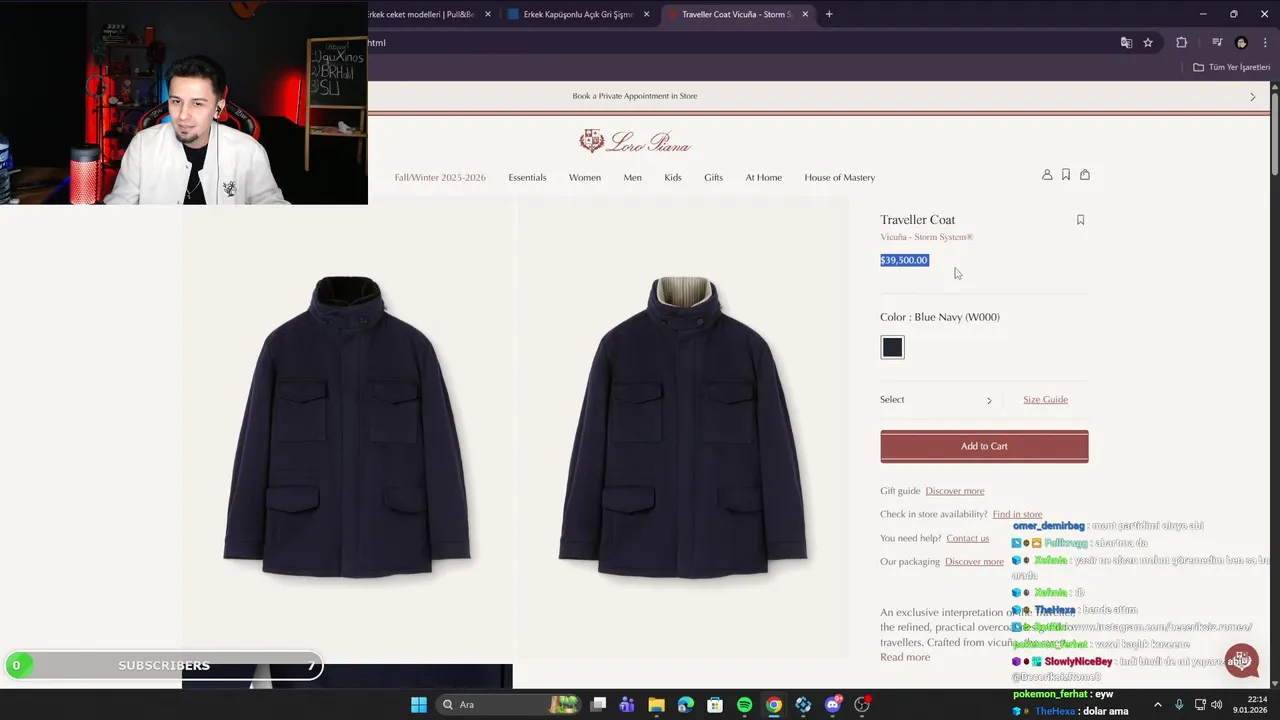Select the Blue Navy color swatch
The height and width of the screenshot is (720, 1280).
(x=892, y=347)
